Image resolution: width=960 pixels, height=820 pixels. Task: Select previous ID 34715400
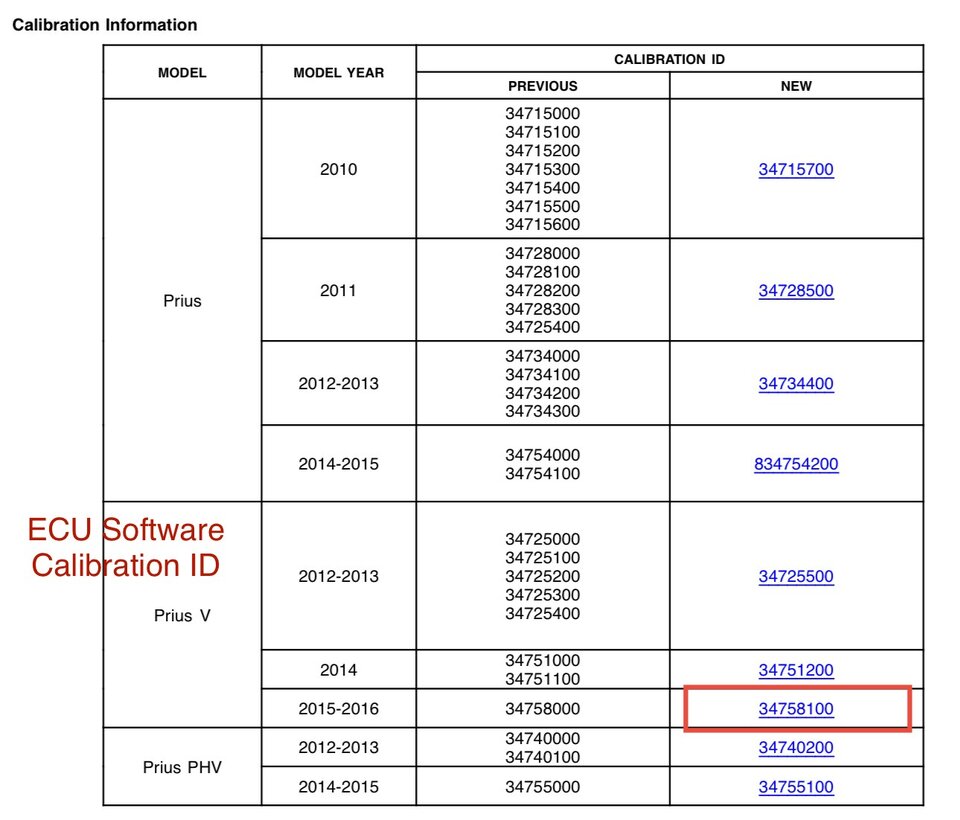pos(542,188)
